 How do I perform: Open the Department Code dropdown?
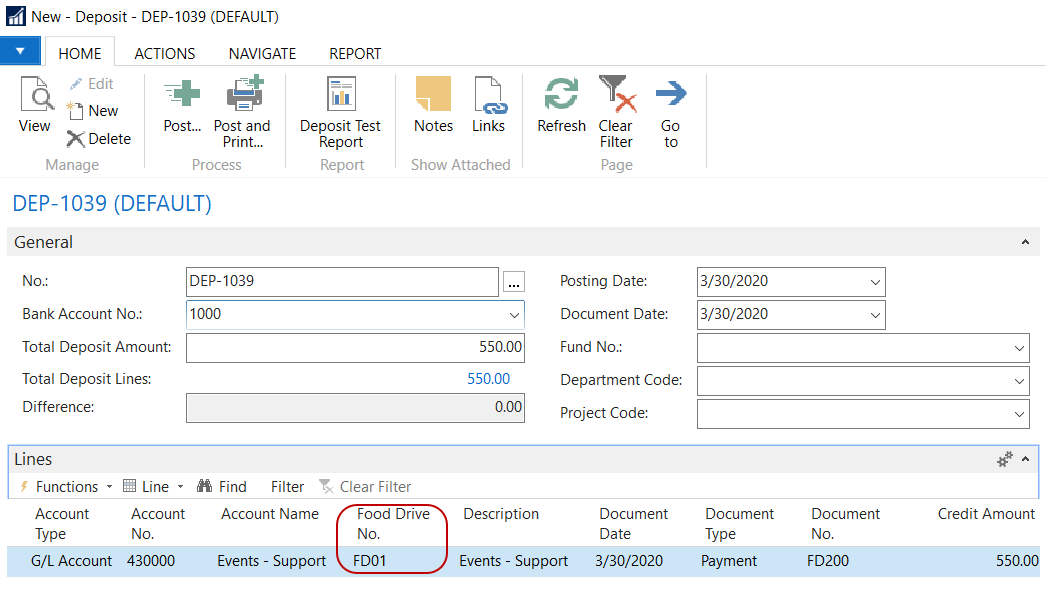1019,381
